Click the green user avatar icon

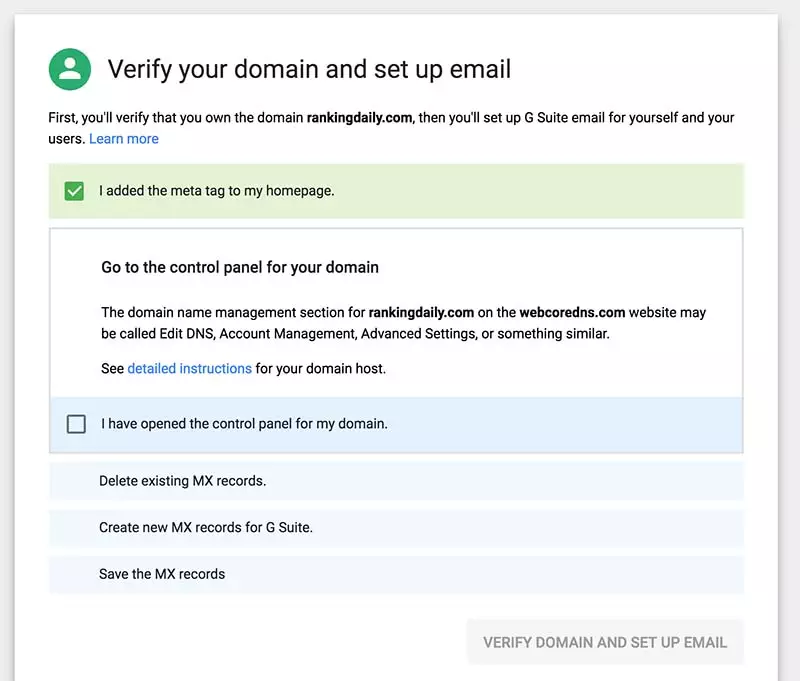(x=70, y=69)
